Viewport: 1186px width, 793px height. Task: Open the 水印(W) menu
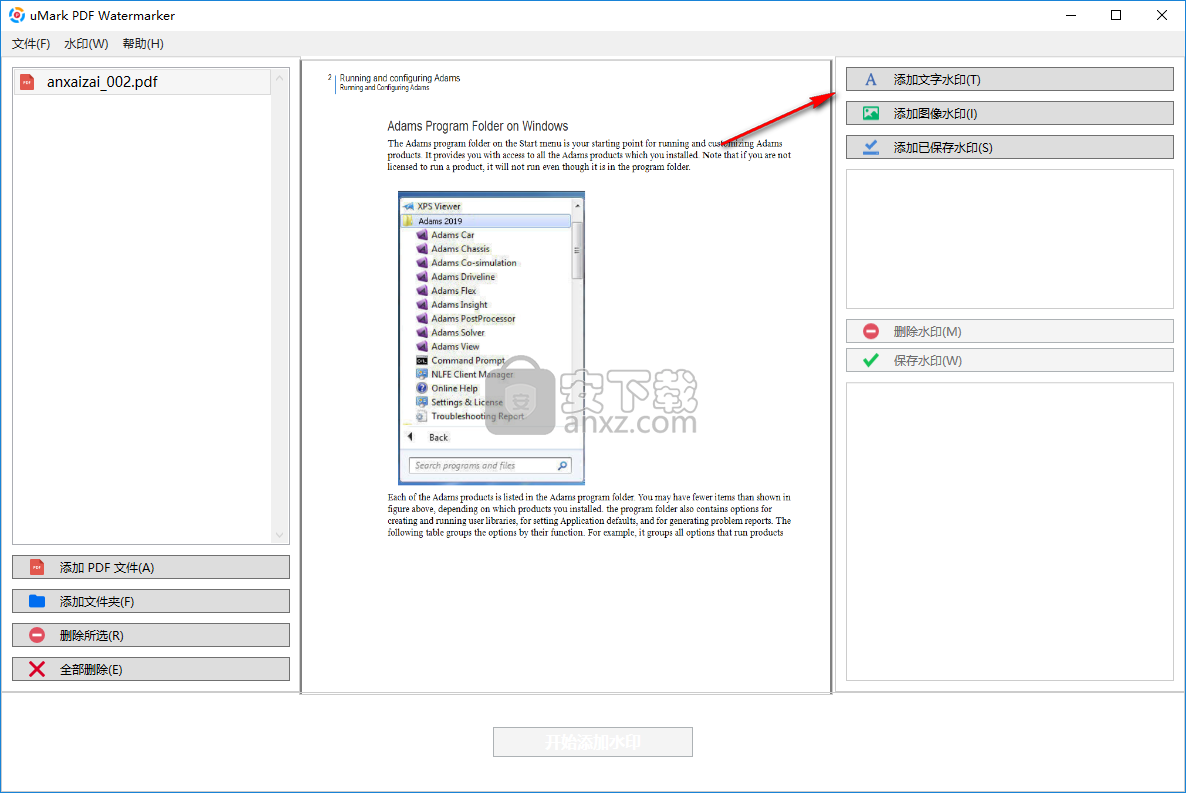click(86, 44)
